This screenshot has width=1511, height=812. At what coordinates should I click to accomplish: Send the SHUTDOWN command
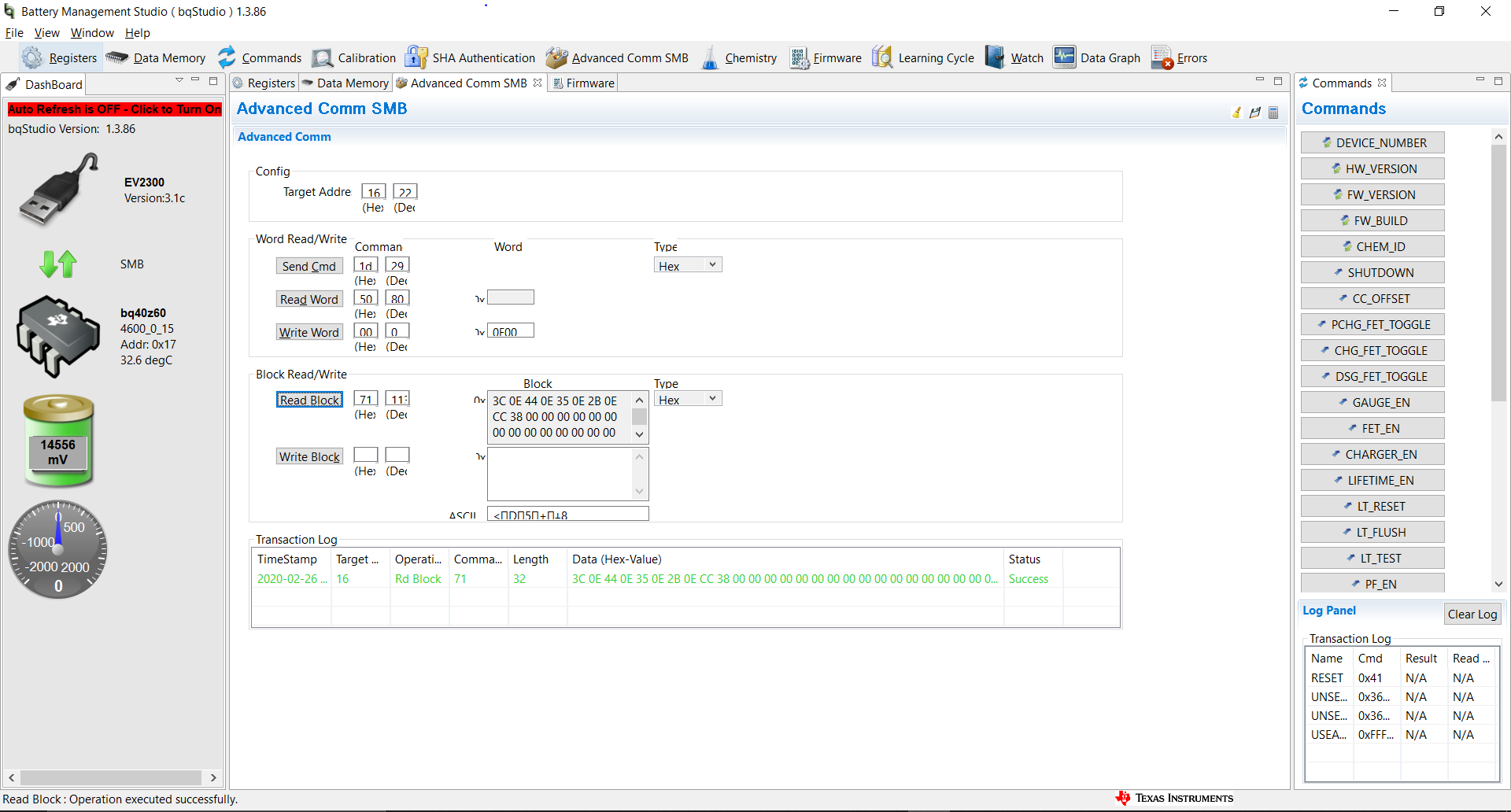pos(1372,272)
